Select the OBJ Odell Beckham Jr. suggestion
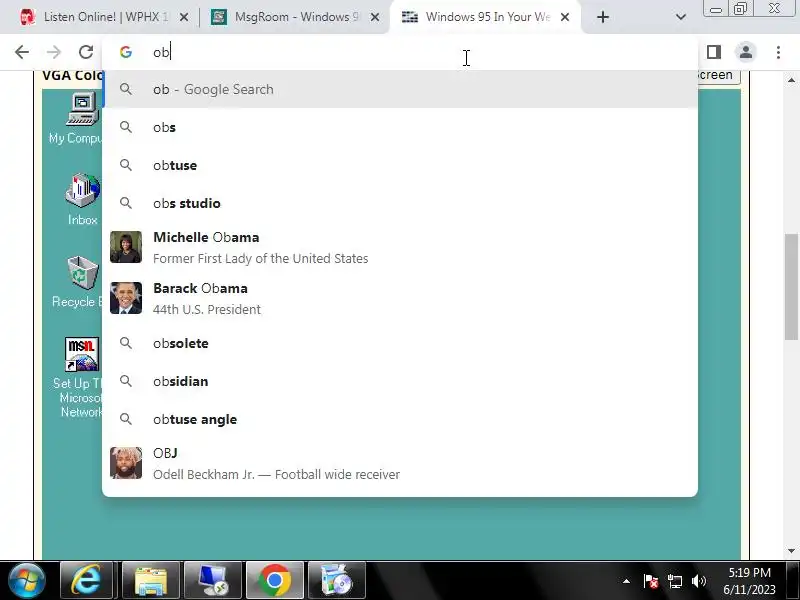This screenshot has width=800, height=600. click(x=400, y=463)
